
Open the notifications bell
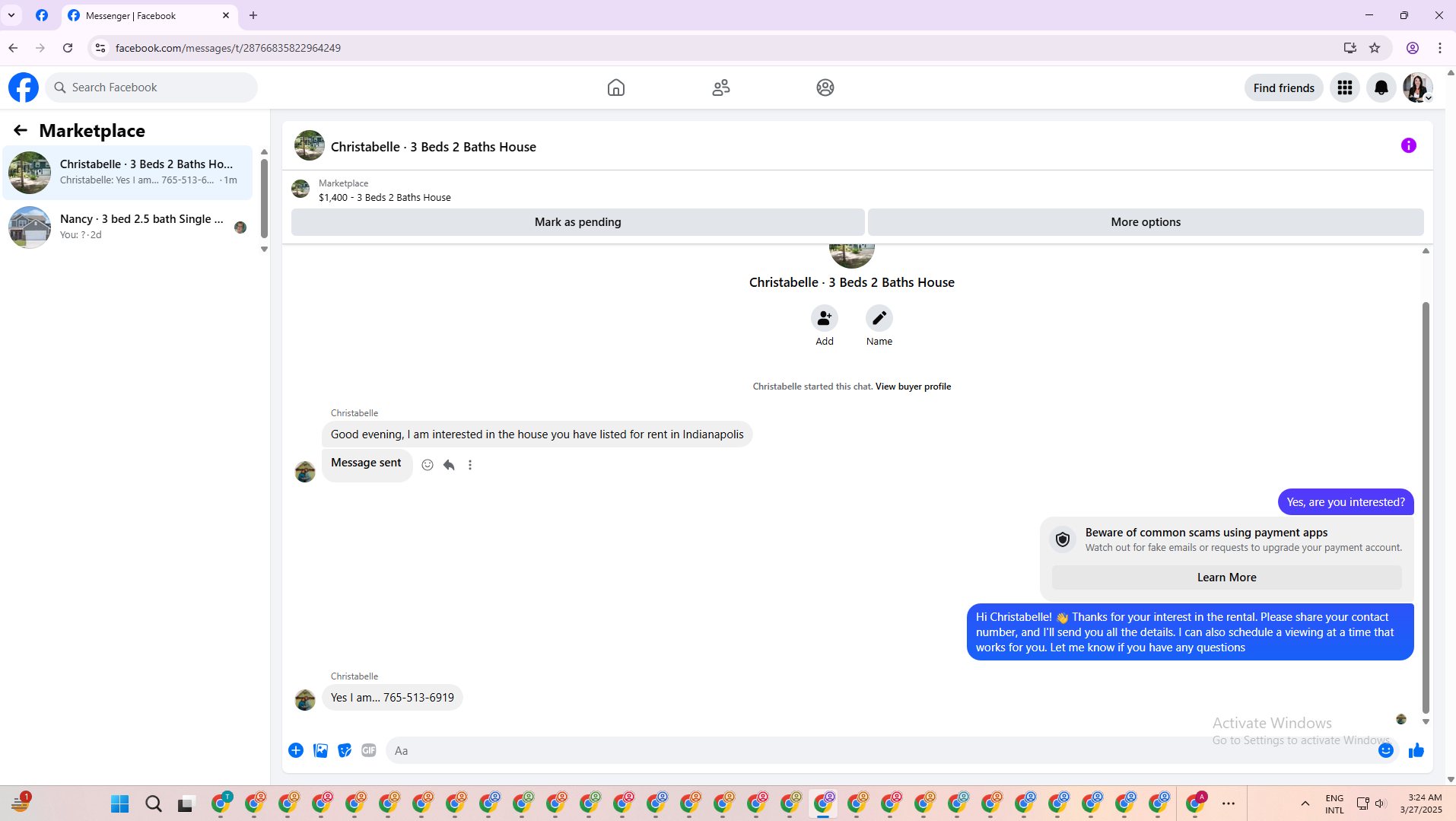[1381, 88]
